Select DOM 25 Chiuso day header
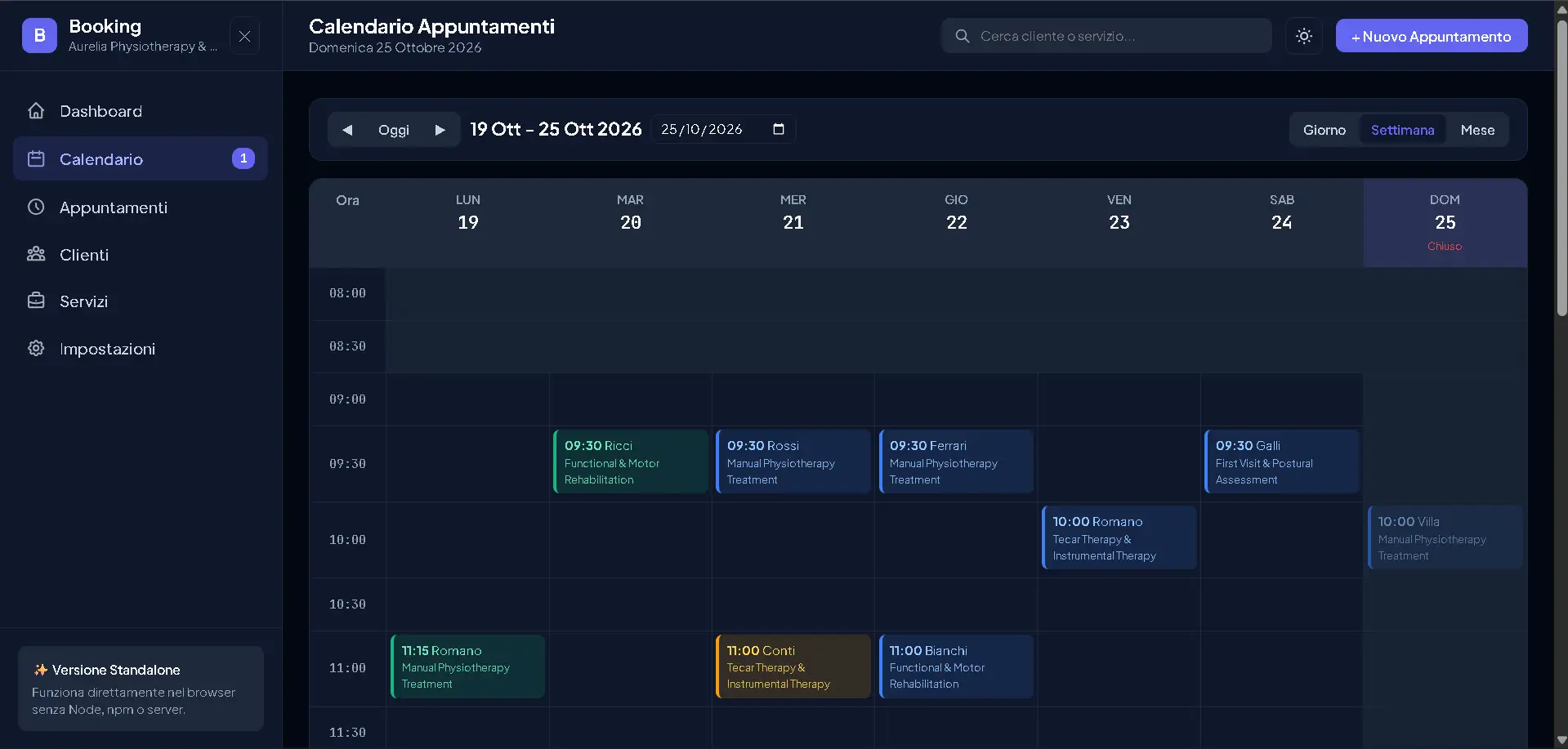The width and height of the screenshot is (1568, 749). coord(1445,222)
